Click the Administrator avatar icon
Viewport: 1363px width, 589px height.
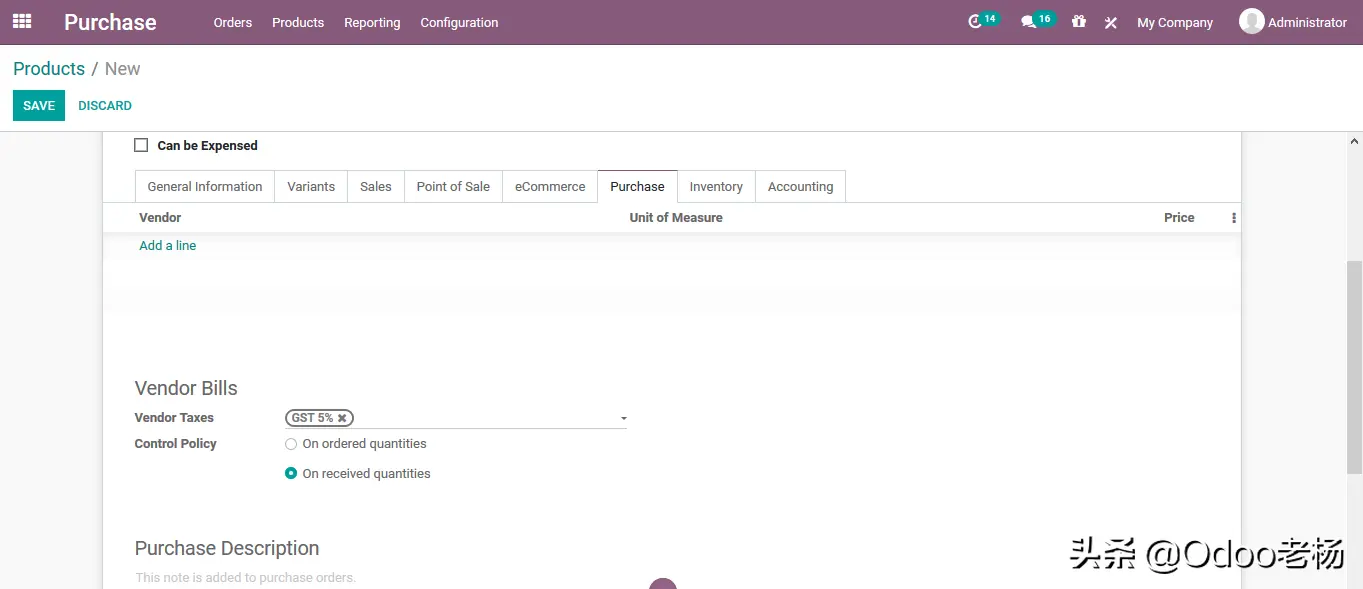(1251, 21)
